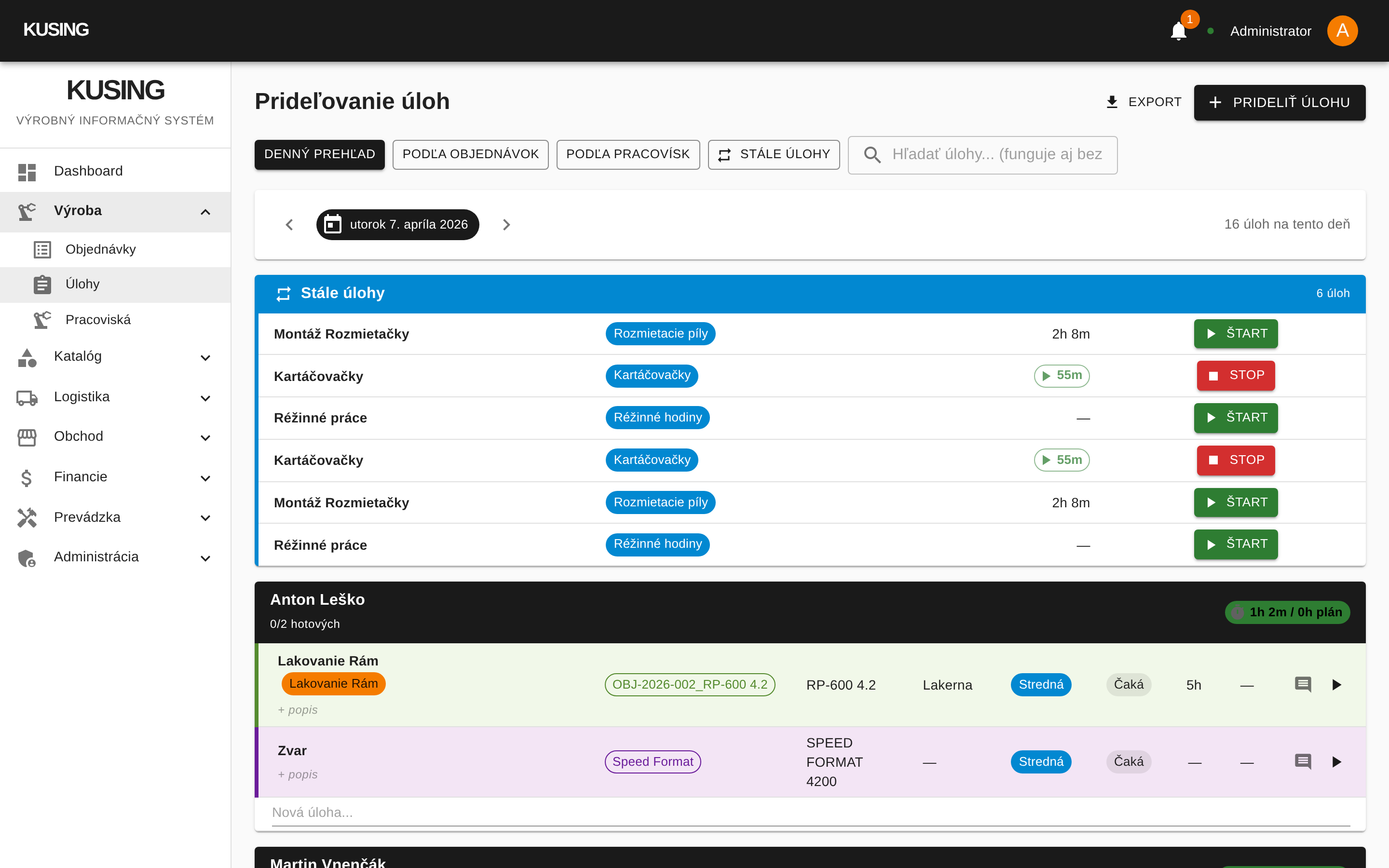Start first Réžinné práce task

(1236, 417)
